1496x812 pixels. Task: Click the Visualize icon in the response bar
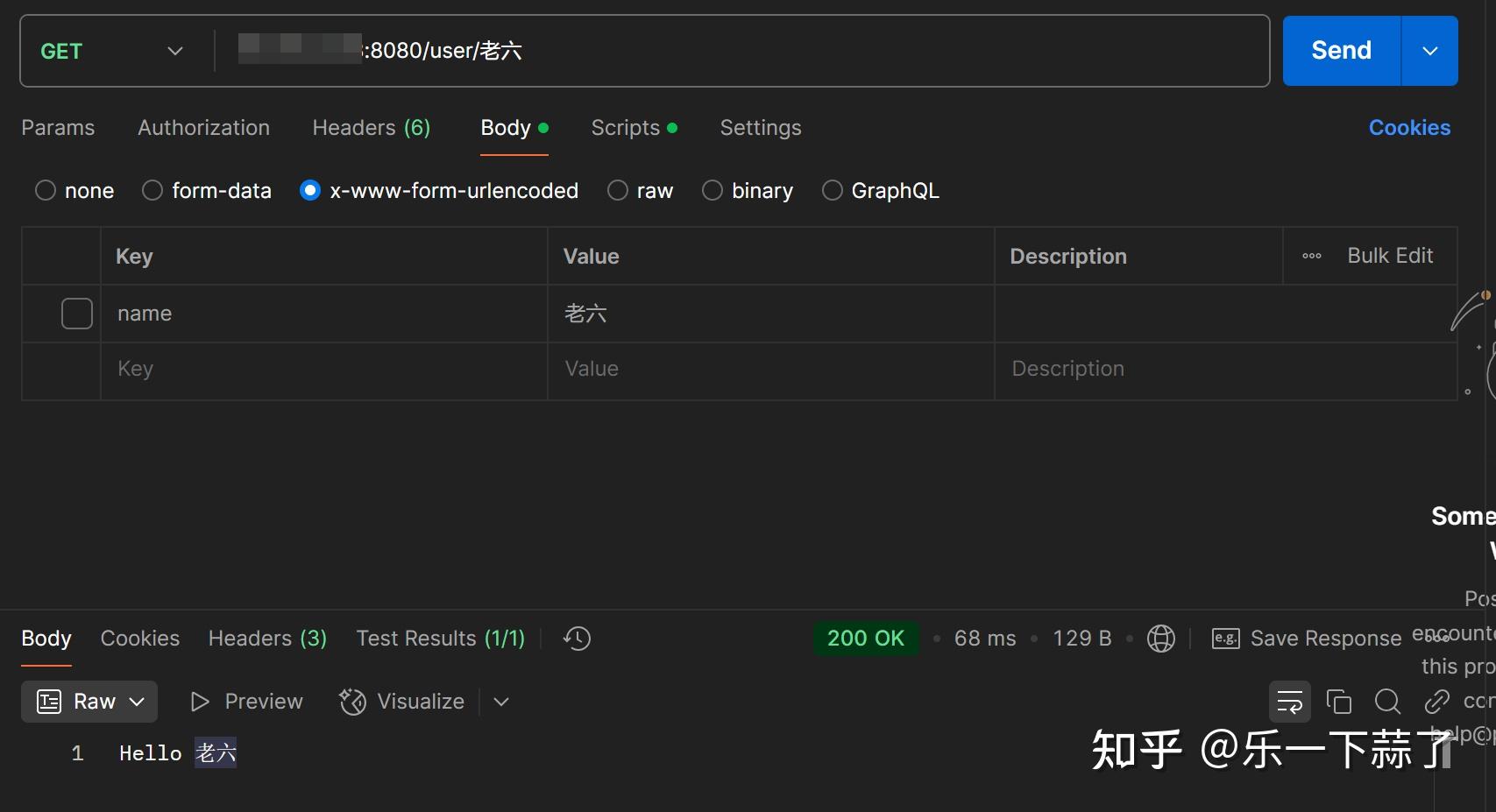[x=351, y=701]
